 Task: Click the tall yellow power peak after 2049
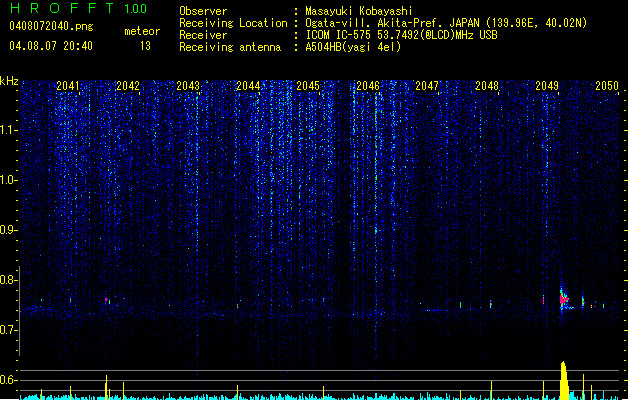pyautogui.click(x=564, y=380)
